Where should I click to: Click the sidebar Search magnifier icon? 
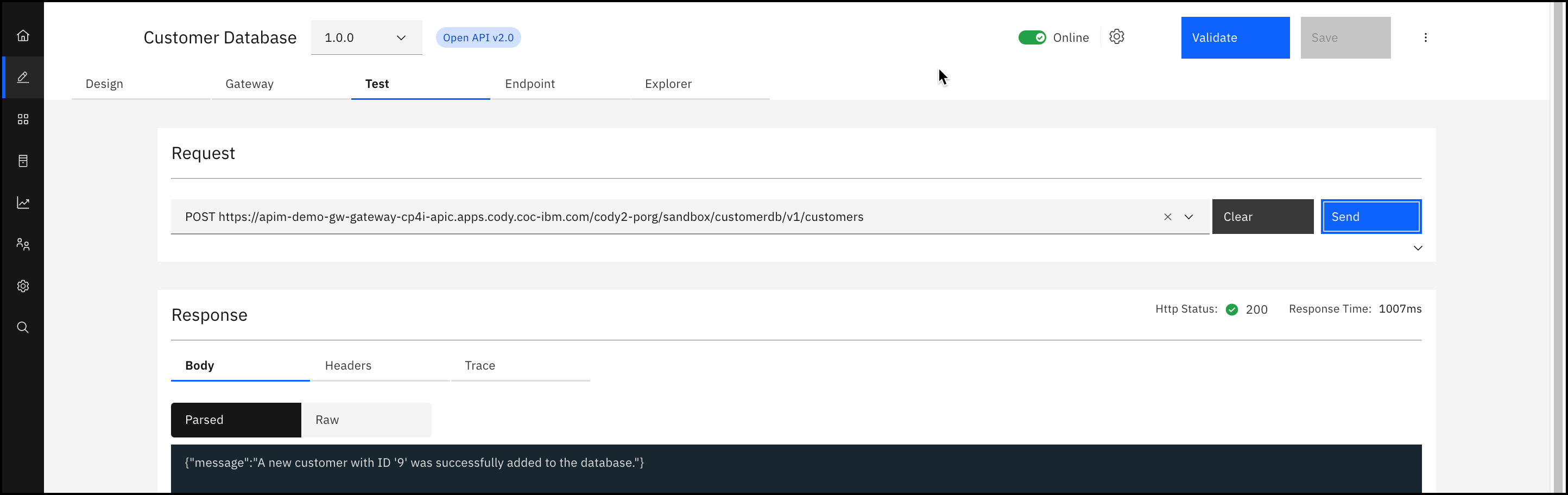[x=23, y=328]
